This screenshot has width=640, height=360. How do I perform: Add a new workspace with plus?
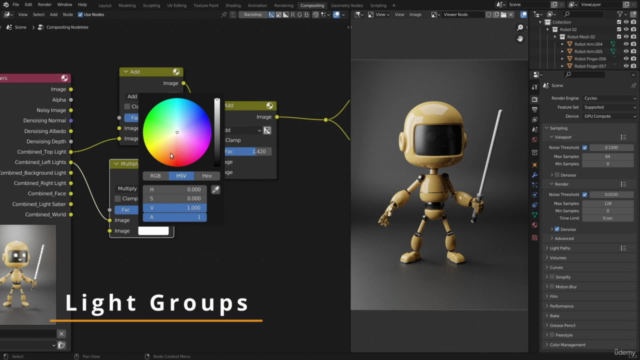[394, 6]
